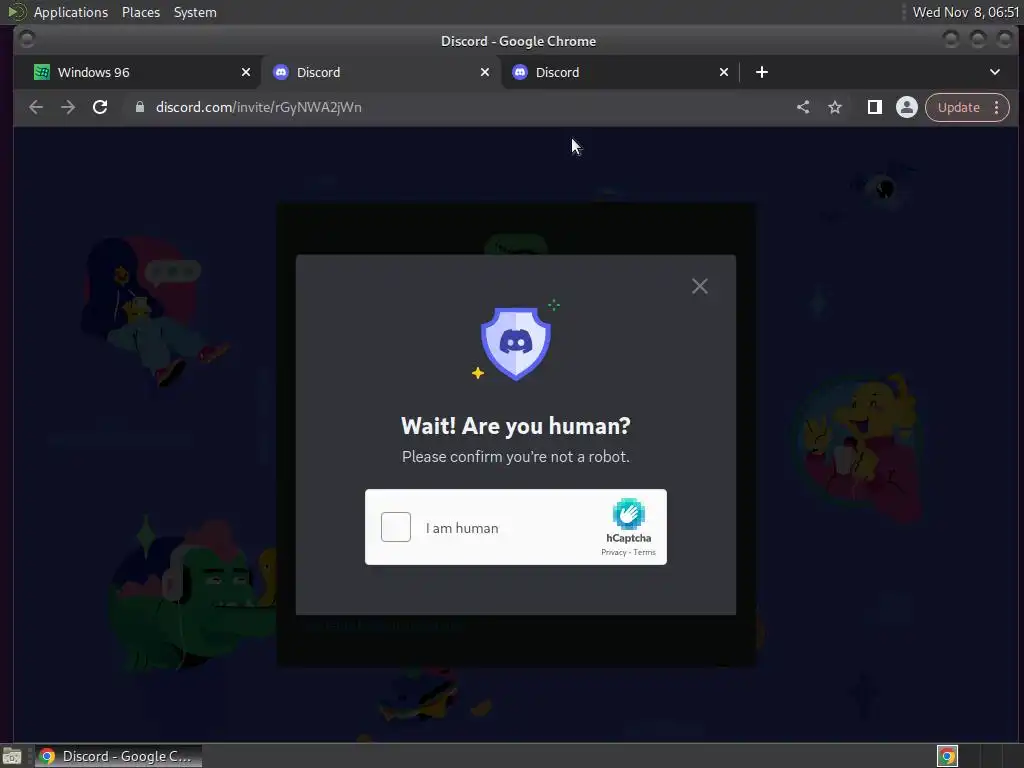The width and height of the screenshot is (1024, 768).
Task: Check the 'I am human' checkbox
Action: click(x=396, y=527)
